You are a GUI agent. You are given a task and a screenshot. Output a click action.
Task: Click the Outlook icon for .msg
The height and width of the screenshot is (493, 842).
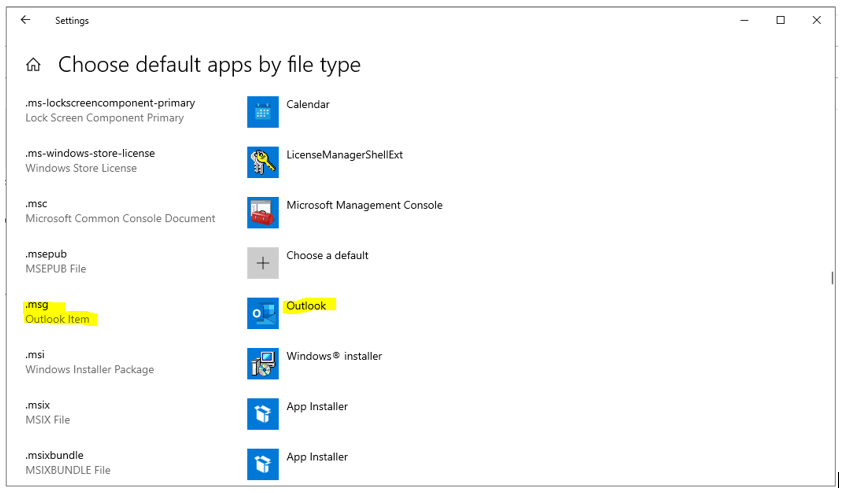[x=263, y=313]
